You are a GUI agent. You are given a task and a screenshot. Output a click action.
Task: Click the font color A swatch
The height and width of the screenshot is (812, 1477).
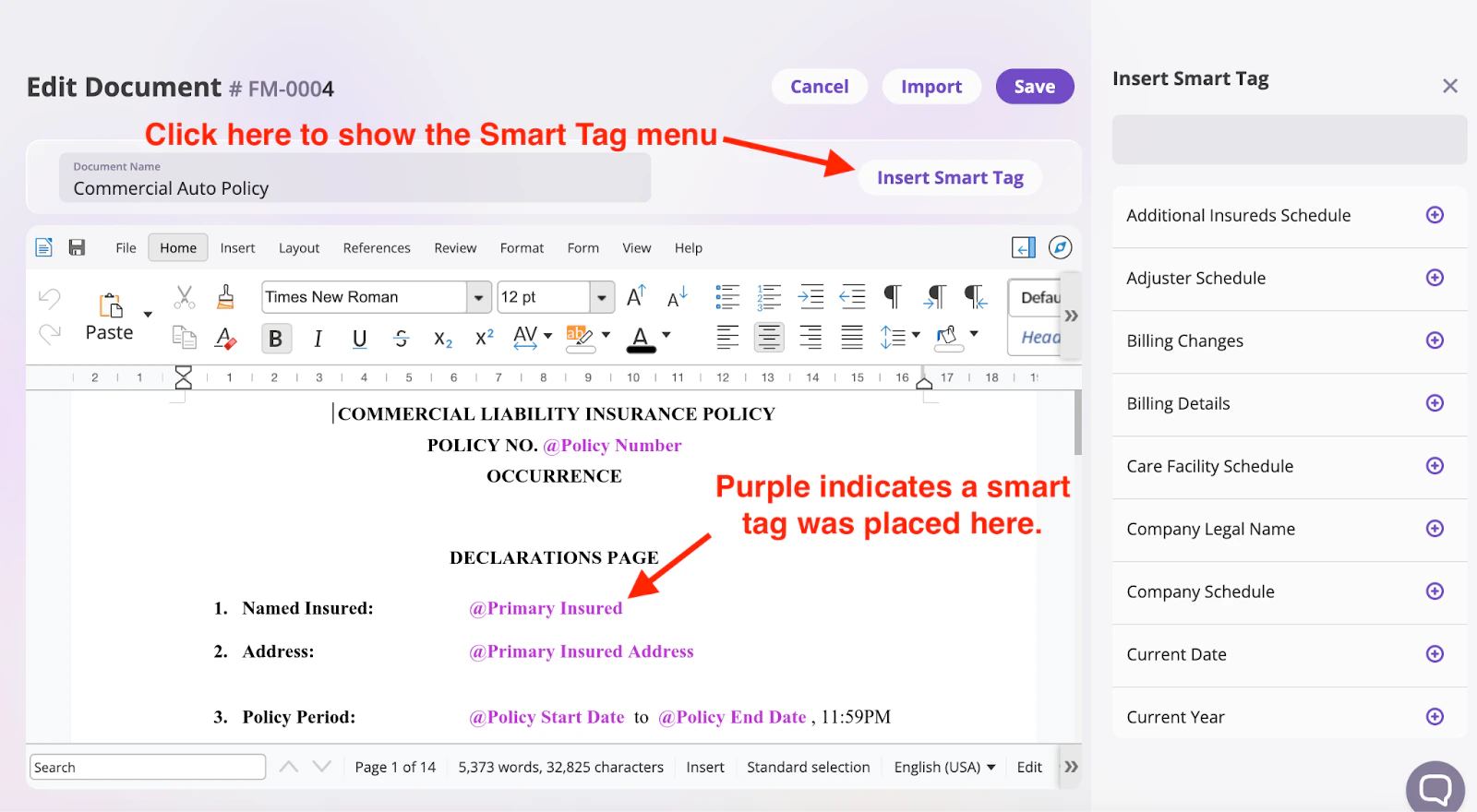pos(641,340)
